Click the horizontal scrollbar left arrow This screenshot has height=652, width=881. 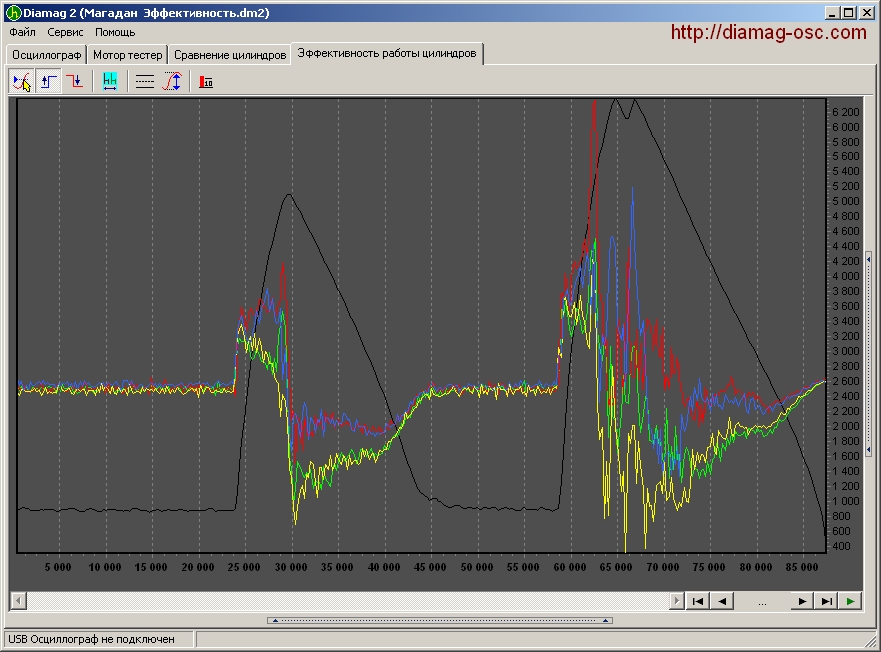pos(19,601)
